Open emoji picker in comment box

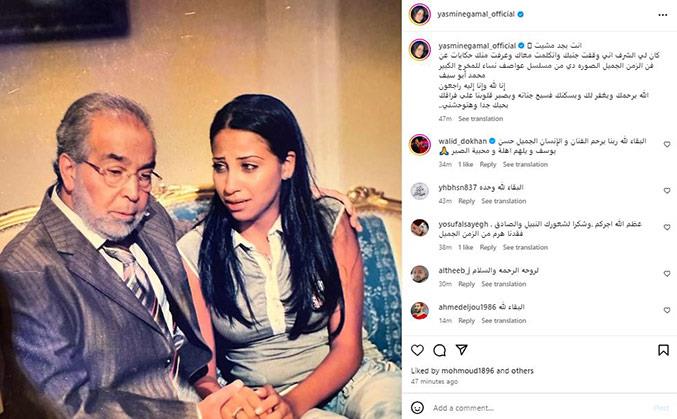coord(417,407)
